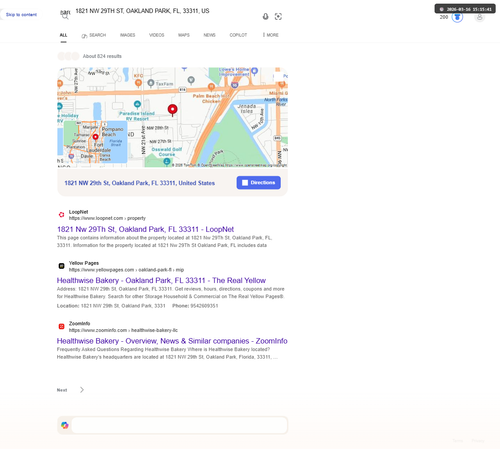Click the microphone voice search icon
This screenshot has height=449, width=500.
(265, 16)
